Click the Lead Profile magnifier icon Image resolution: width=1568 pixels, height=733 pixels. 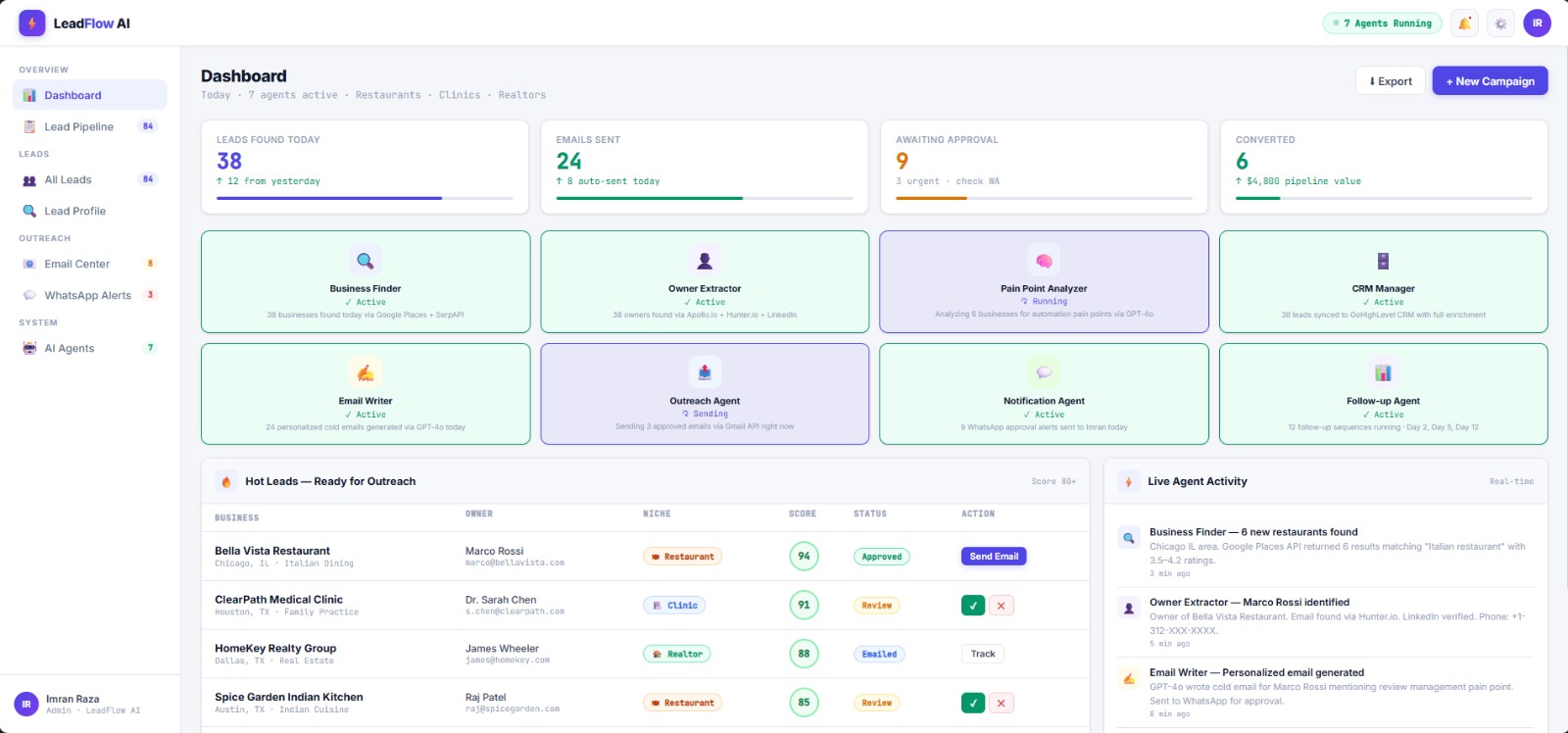point(29,211)
